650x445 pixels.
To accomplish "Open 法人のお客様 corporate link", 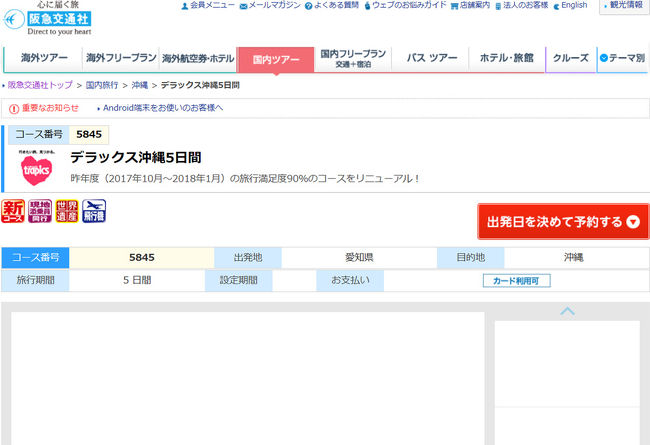I will click(x=522, y=5).
